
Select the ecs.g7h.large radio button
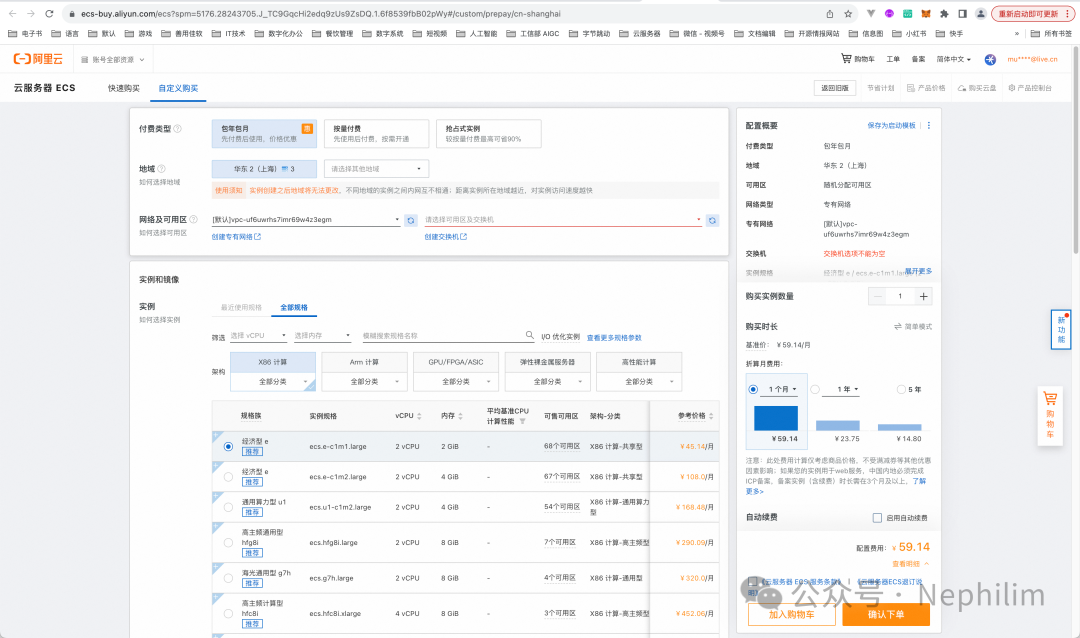tap(228, 578)
